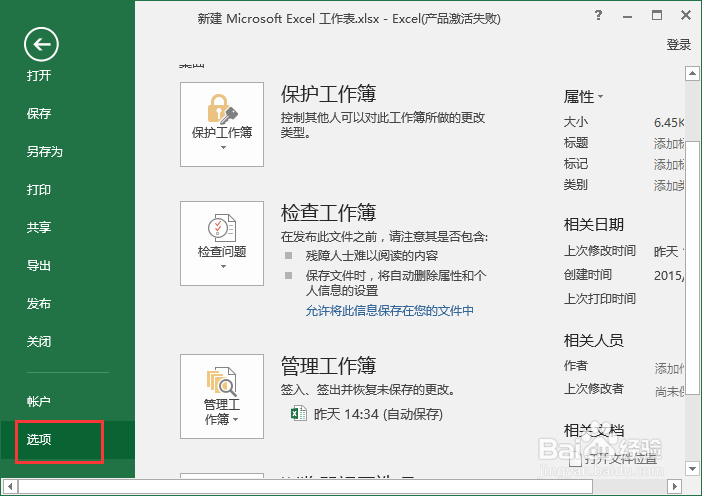702x496 pixels.
Task: Select 导出 from the left menu
Action: tap(39, 265)
